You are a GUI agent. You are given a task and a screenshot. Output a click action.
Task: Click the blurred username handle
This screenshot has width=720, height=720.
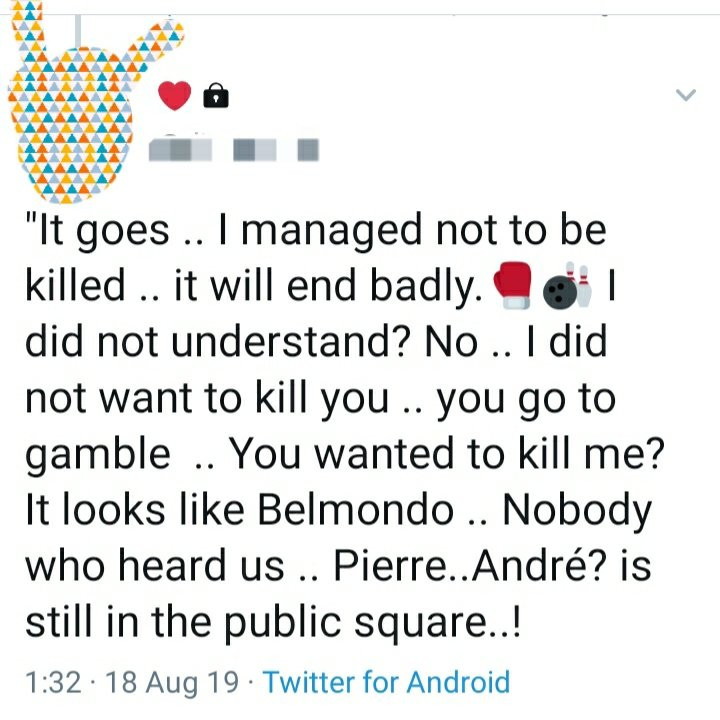click(x=276, y=150)
